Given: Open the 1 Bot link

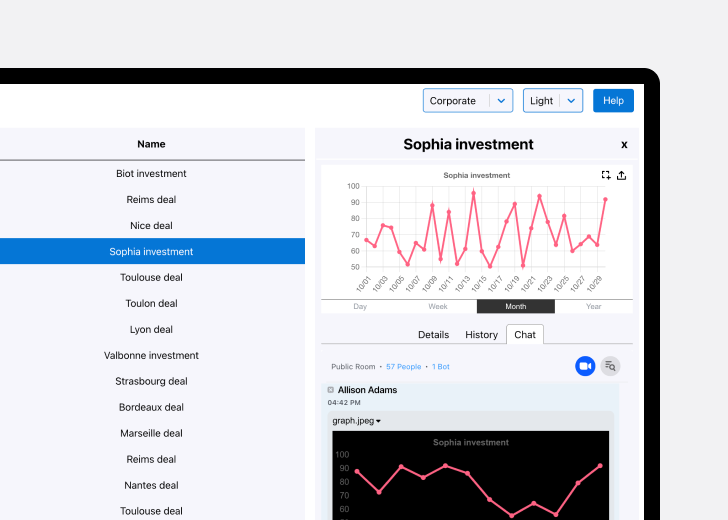Looking at the screenshot, I should point(441,367).
